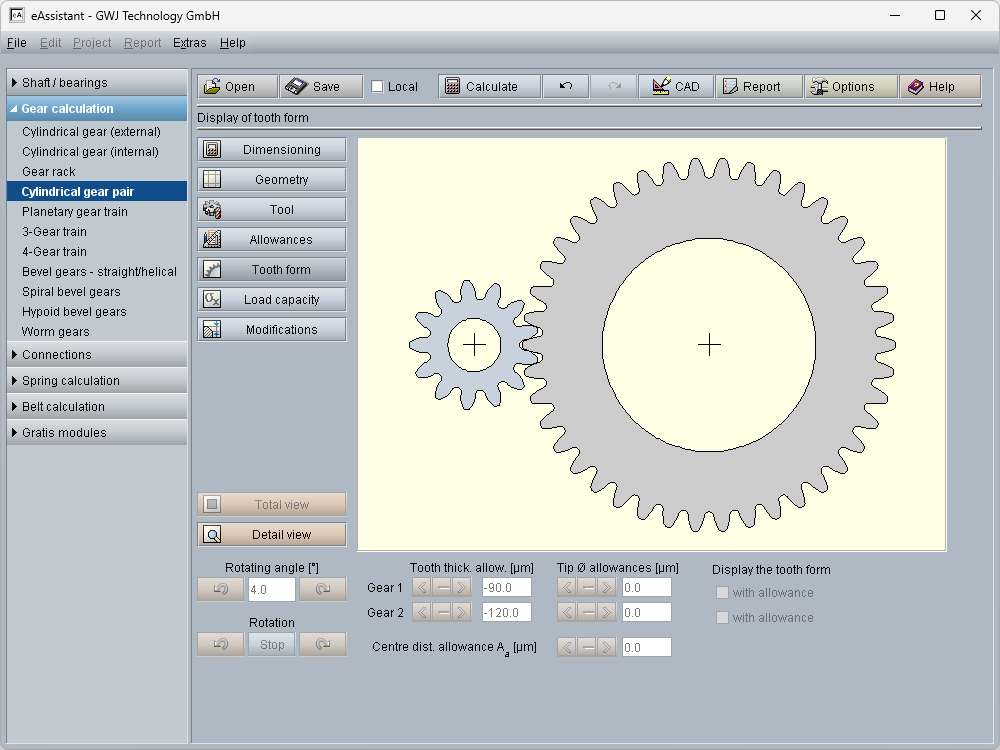The width and height of the screenshot is (1000, 750).
Task: Open Load capacity section
Action: [x=272, y=300]
